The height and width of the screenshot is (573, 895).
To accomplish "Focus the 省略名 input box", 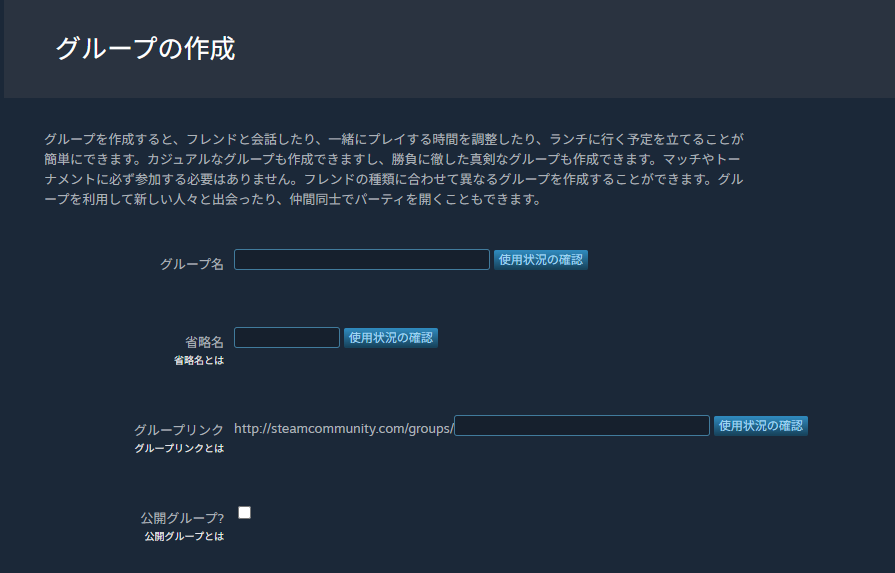I will click(x=287, y=338).
